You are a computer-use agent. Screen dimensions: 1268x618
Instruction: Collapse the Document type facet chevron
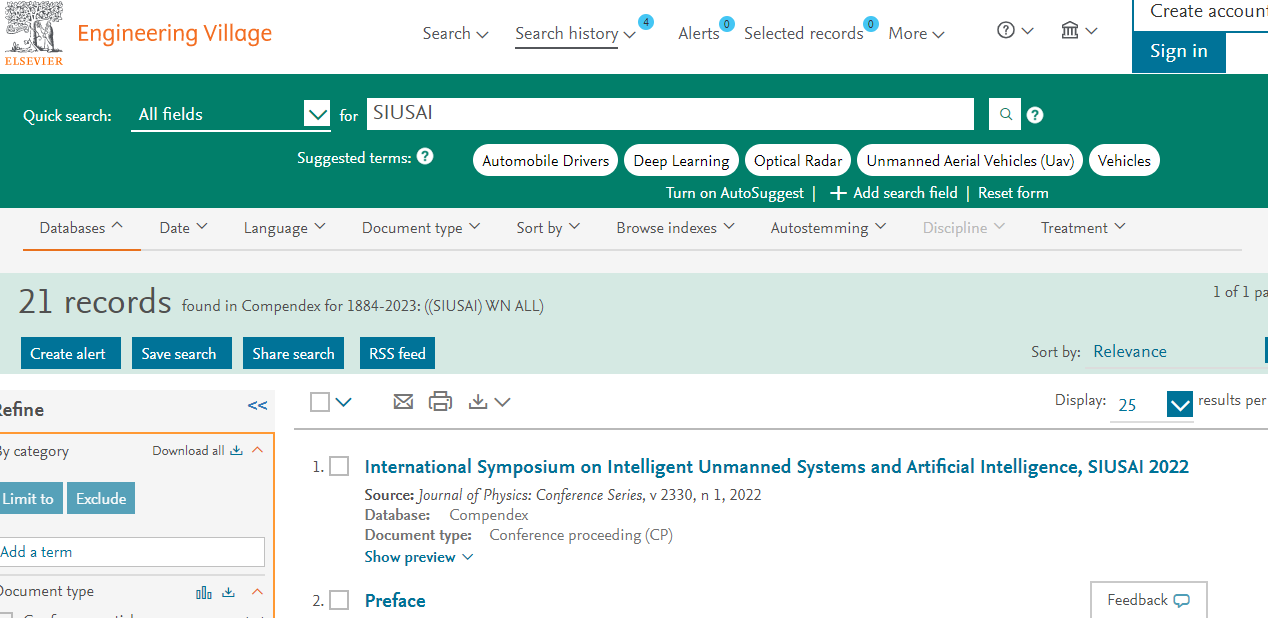(258, 592)
